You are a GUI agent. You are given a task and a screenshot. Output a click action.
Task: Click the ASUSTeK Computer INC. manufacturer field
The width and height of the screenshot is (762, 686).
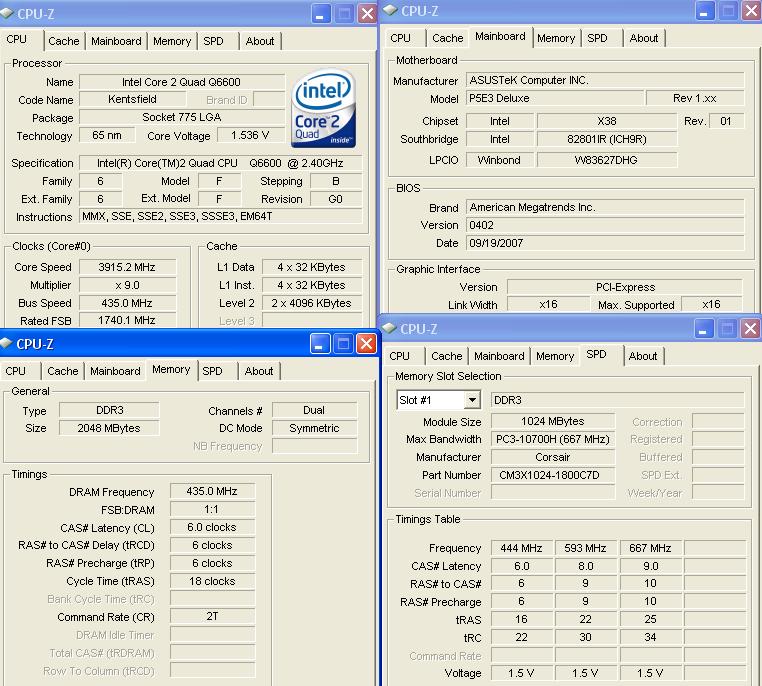coord(605,80)
